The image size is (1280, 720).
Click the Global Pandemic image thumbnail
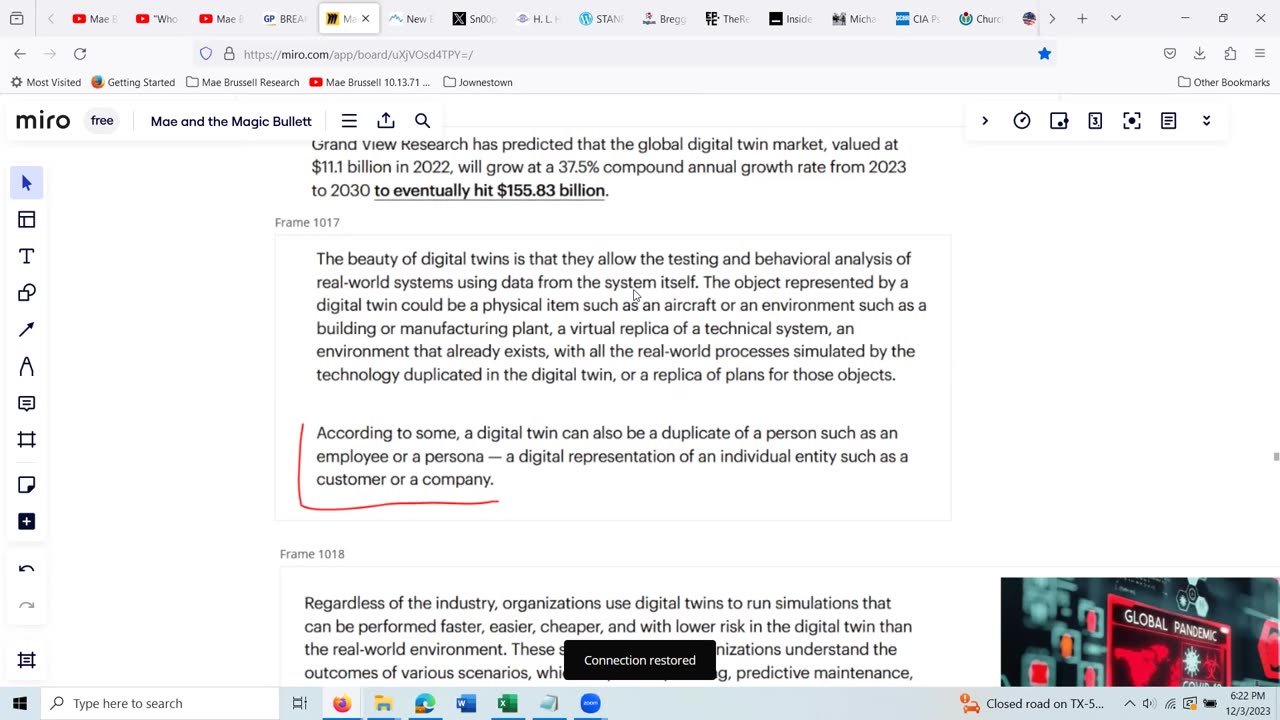coord(1140,632)
